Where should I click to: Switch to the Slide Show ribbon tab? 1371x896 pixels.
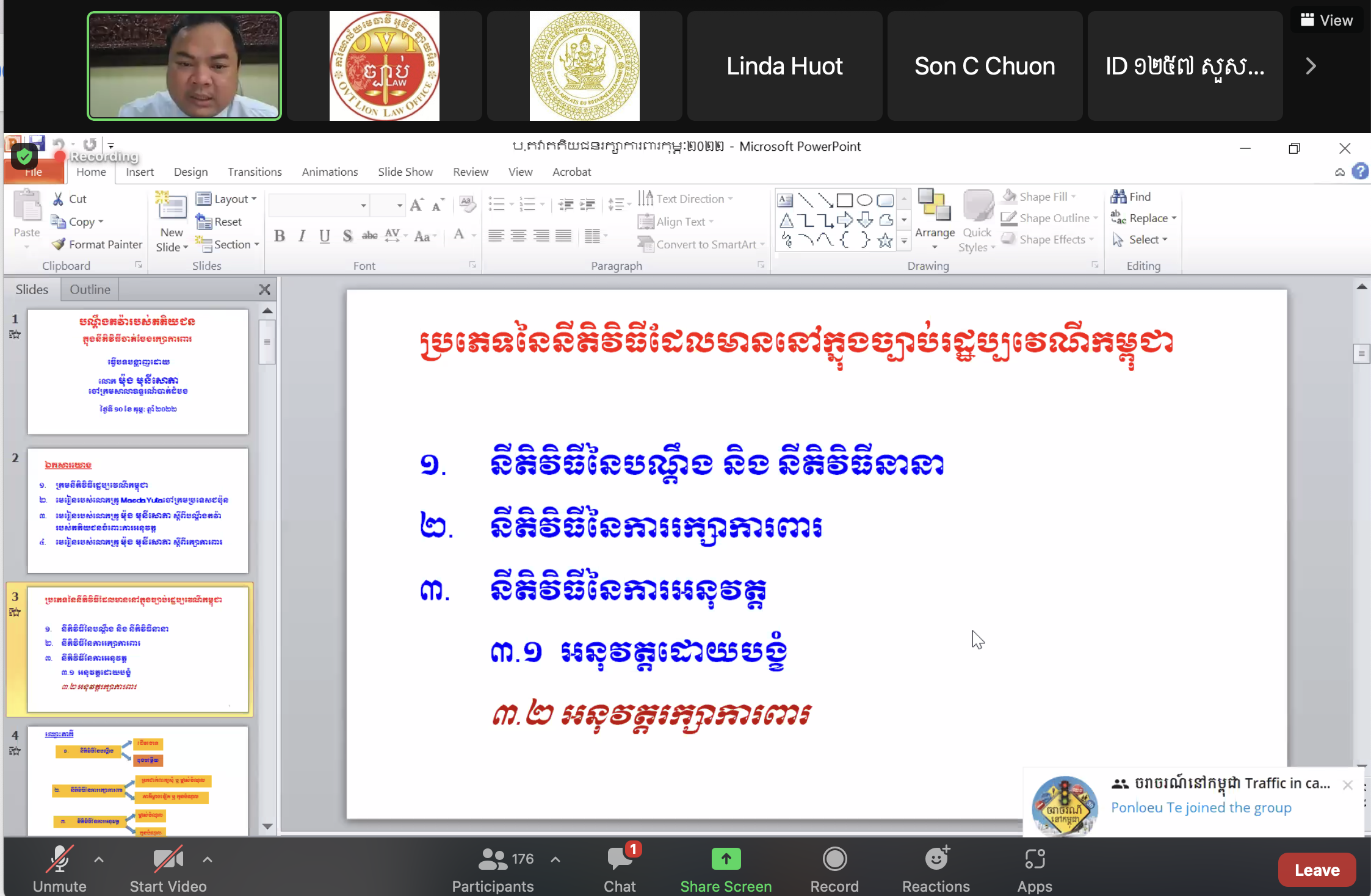[x=405, y=172]
